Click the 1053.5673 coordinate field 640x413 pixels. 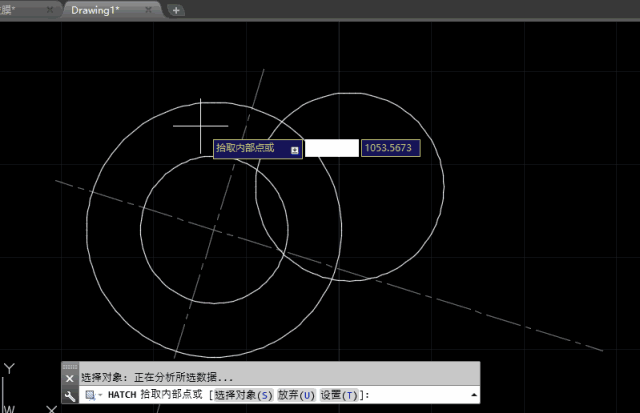click(x=388, y=148)
